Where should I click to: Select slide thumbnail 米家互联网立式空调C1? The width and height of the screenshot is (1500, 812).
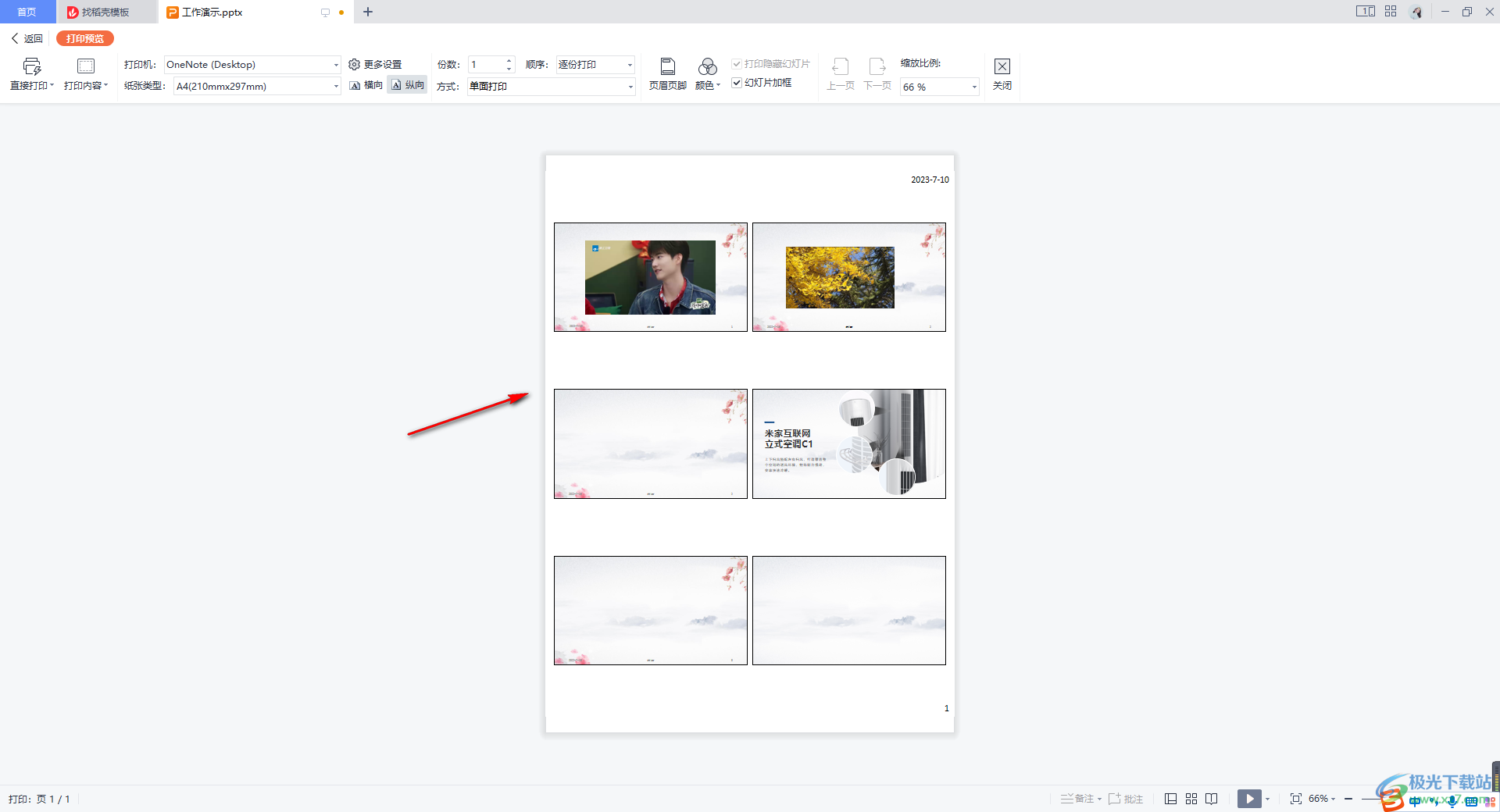(x=849, y=443)
